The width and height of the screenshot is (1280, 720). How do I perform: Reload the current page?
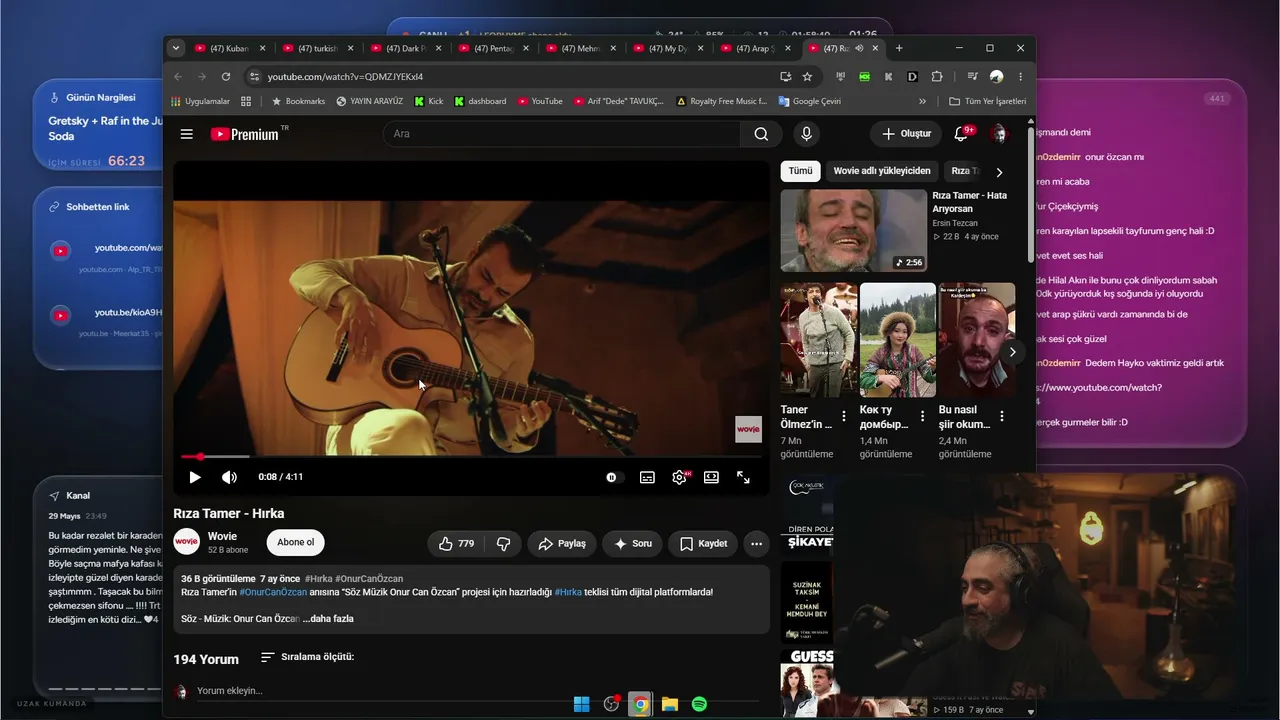point(226,76)
